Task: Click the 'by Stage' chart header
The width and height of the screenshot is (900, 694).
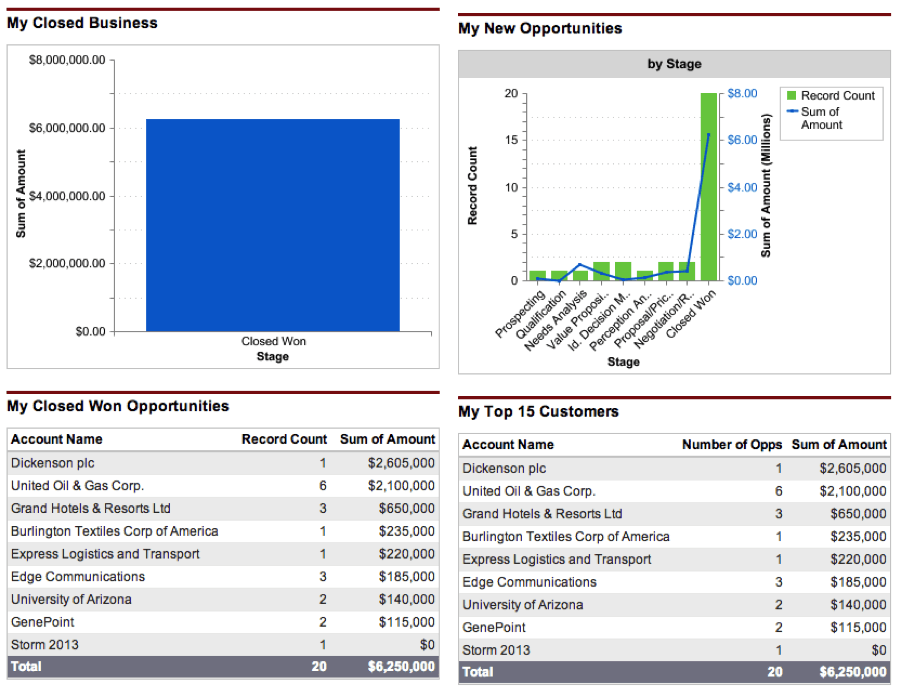Action: [674, 64]
